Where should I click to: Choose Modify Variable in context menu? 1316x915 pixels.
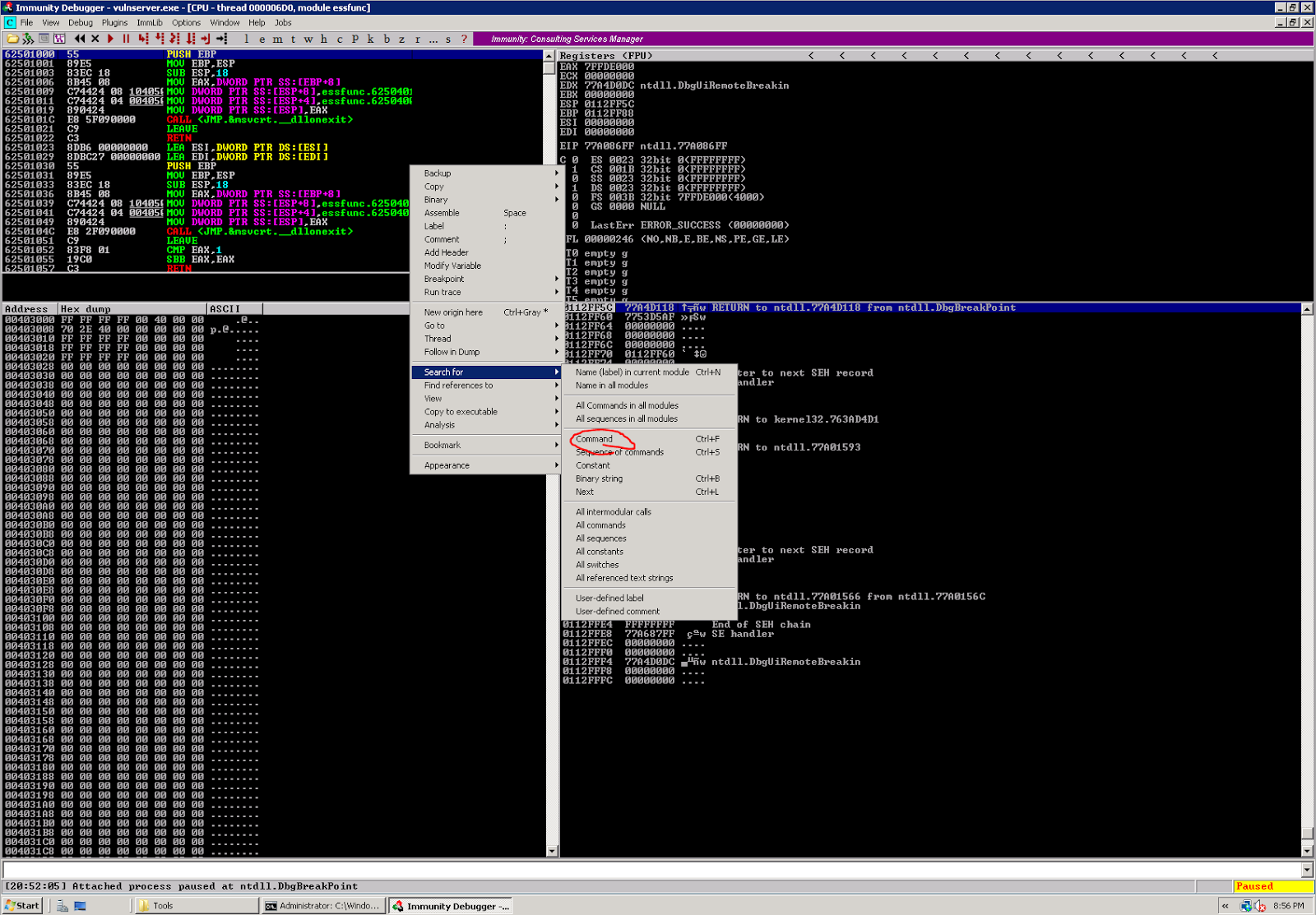(486, 266)
